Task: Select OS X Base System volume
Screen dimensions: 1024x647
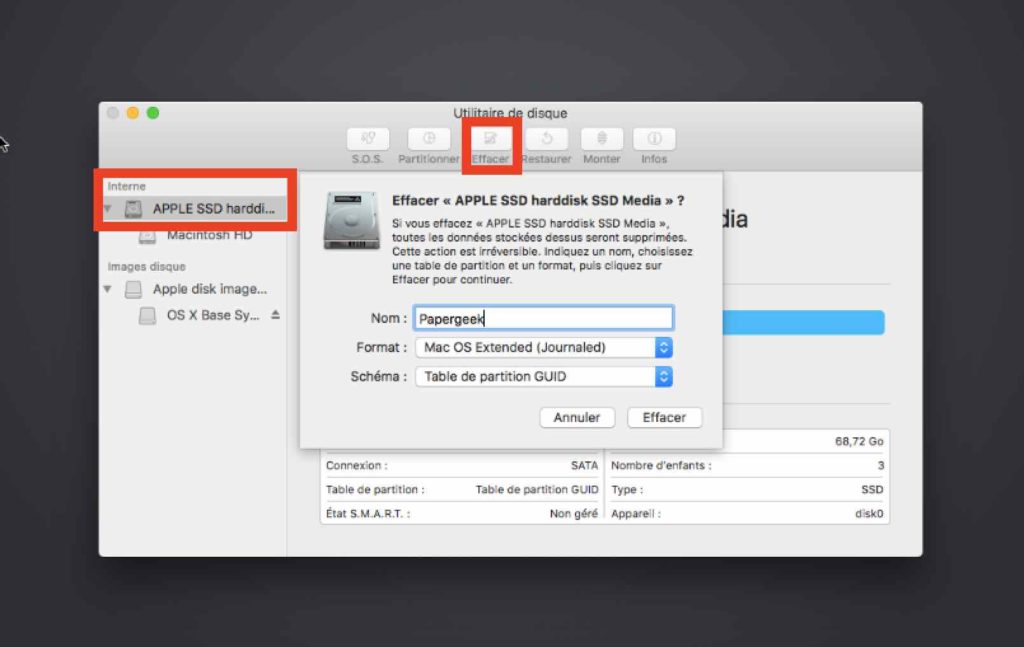Action: click(212, 315)
